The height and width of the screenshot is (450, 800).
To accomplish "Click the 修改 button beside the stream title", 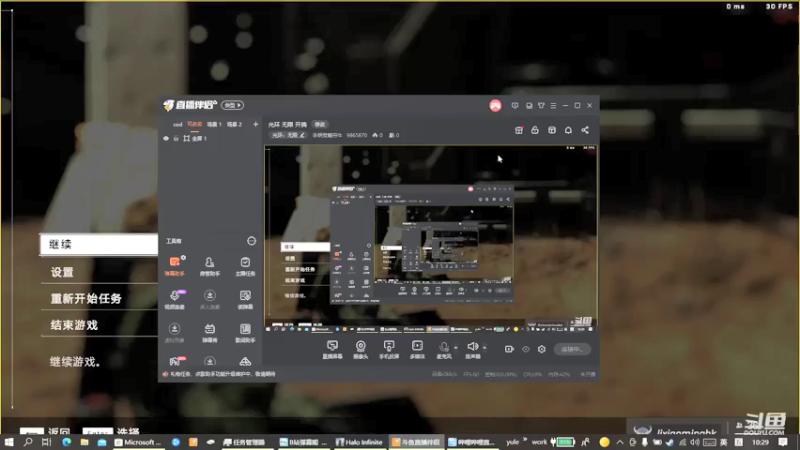I will pos(320,124).
